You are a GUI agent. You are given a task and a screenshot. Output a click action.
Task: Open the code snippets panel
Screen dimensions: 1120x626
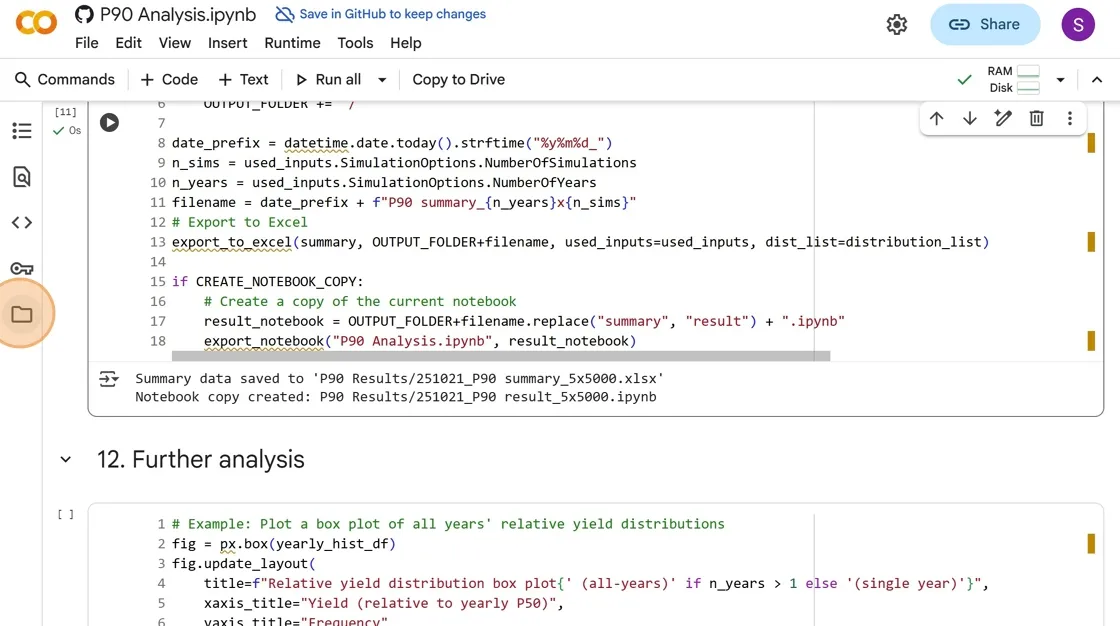coord(21,222)
